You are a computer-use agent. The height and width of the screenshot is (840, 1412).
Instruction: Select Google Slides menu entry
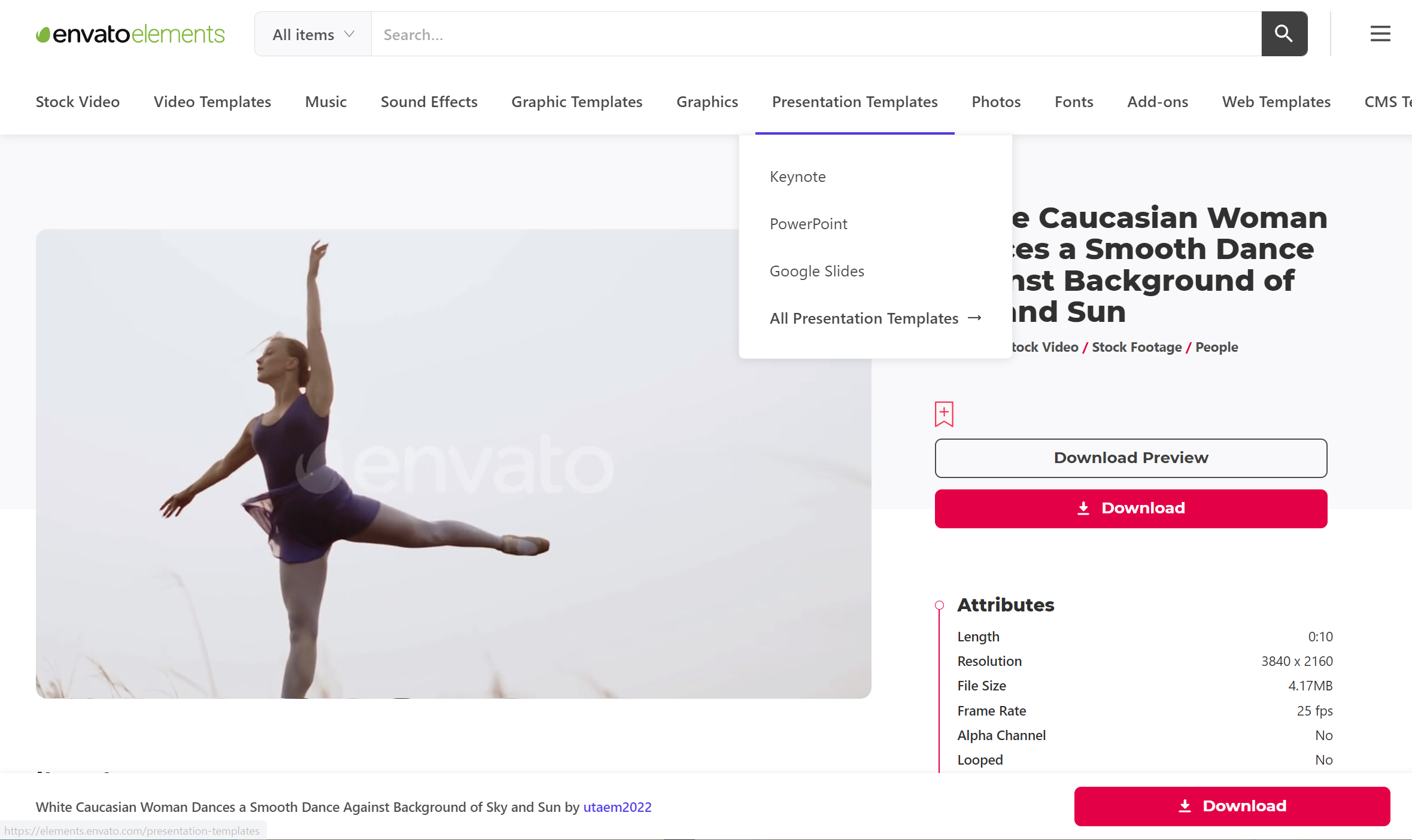(816, 271)
